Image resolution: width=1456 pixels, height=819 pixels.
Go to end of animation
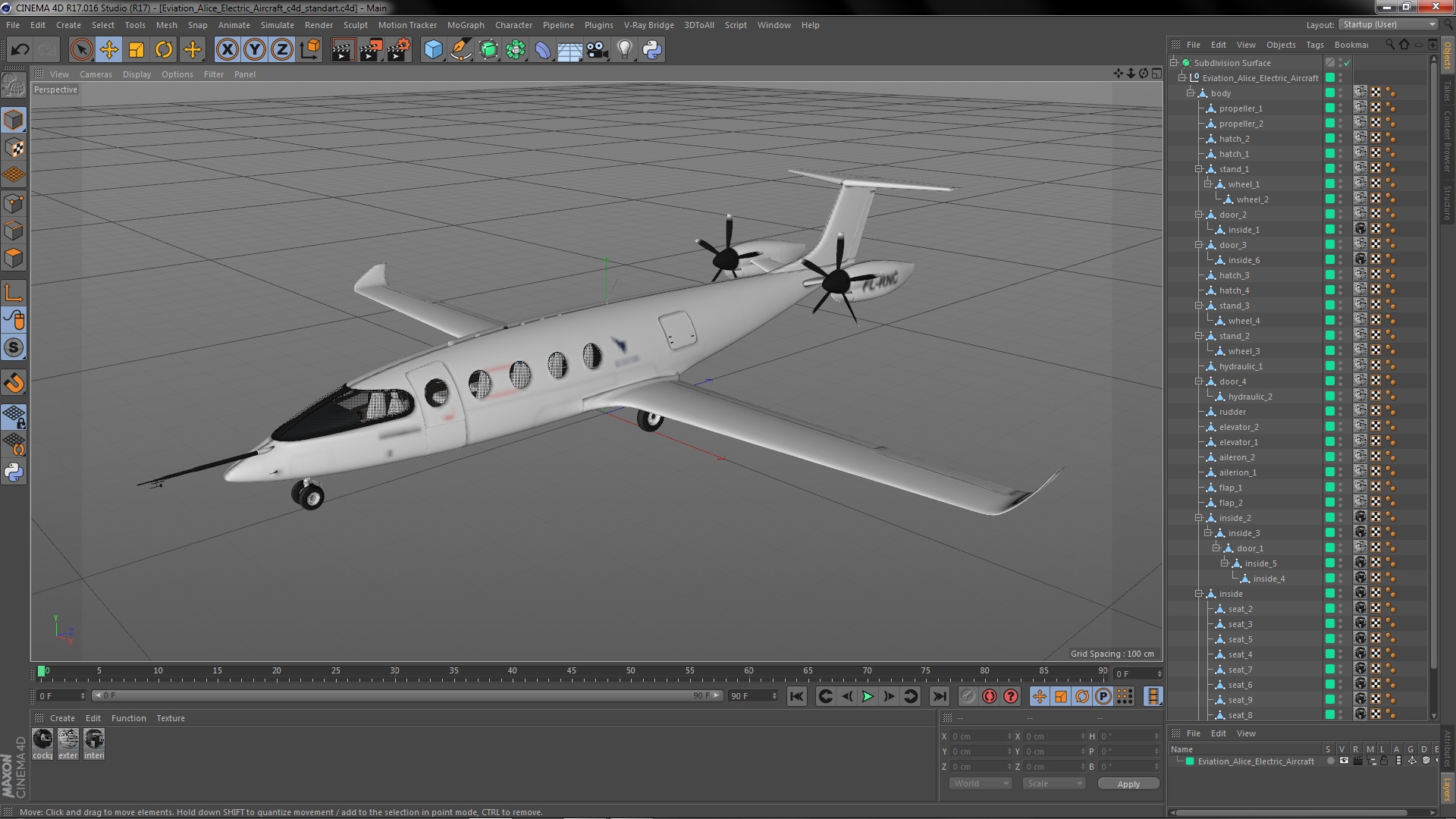[x=939, y=696]
